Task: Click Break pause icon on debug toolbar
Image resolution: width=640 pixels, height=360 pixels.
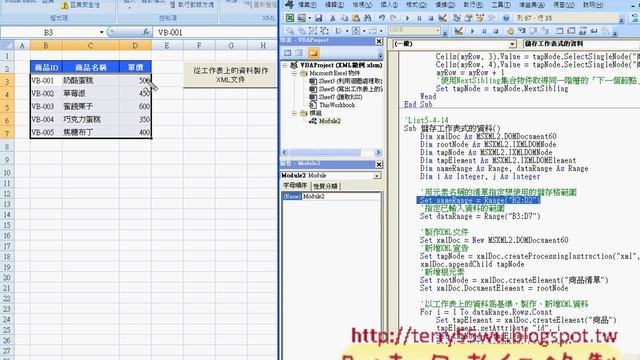Action: pos(484,31)
